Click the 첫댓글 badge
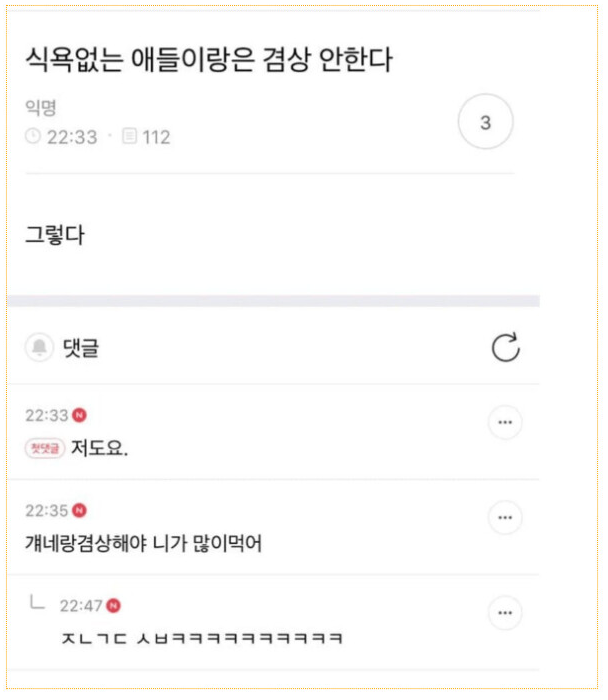 point(45,448)
